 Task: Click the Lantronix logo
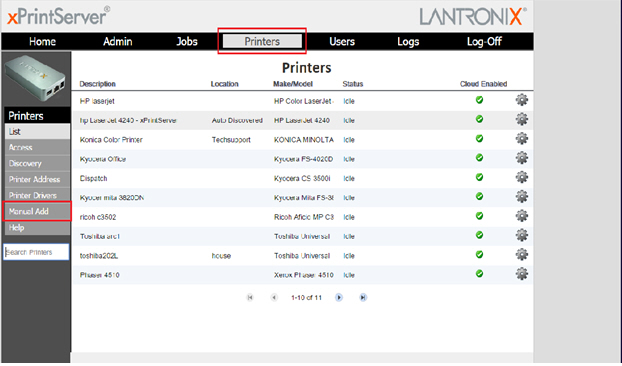tap(473, 17)
